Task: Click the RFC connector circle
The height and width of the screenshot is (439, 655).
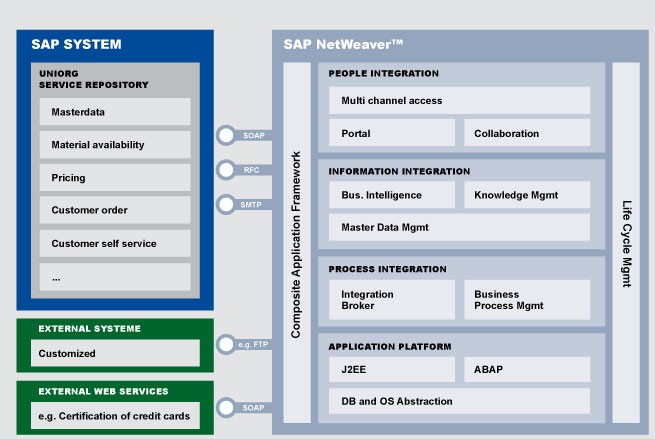Action: tap(226, 170)
